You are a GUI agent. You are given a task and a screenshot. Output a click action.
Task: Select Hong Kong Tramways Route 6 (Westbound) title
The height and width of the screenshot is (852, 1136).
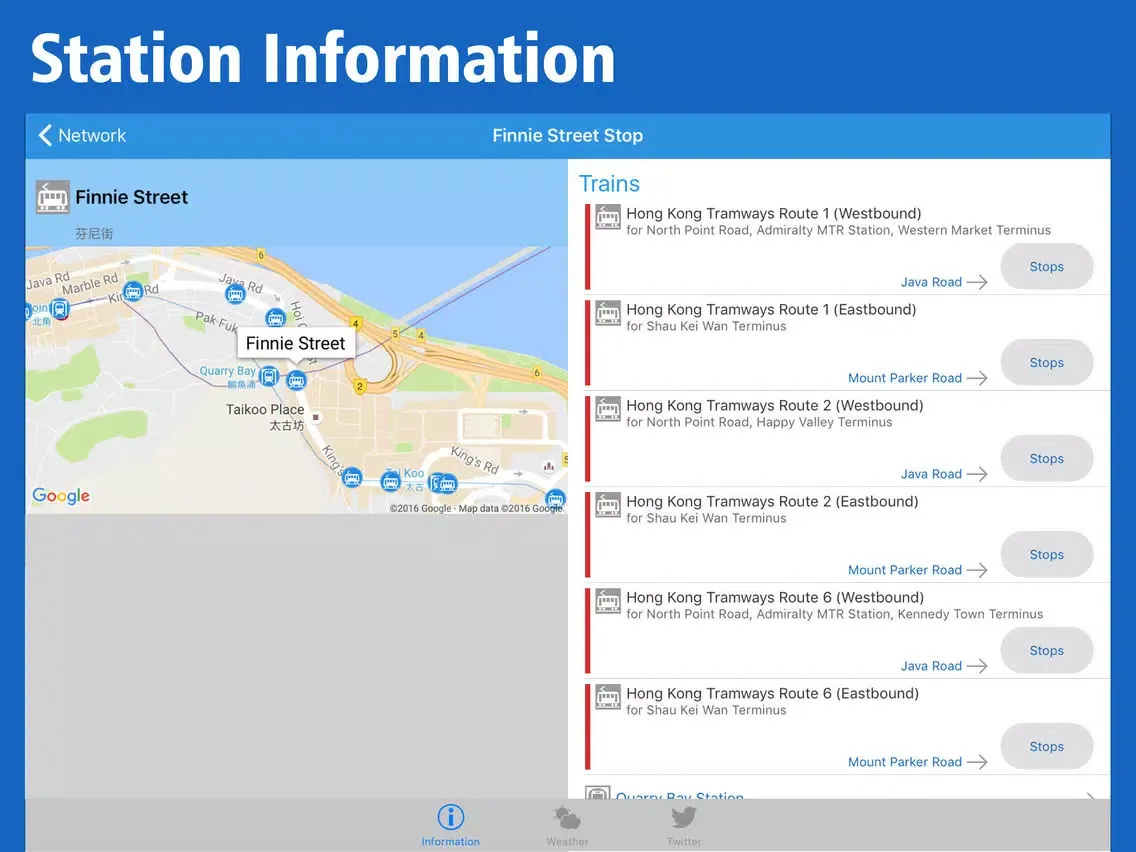point(775,598)
